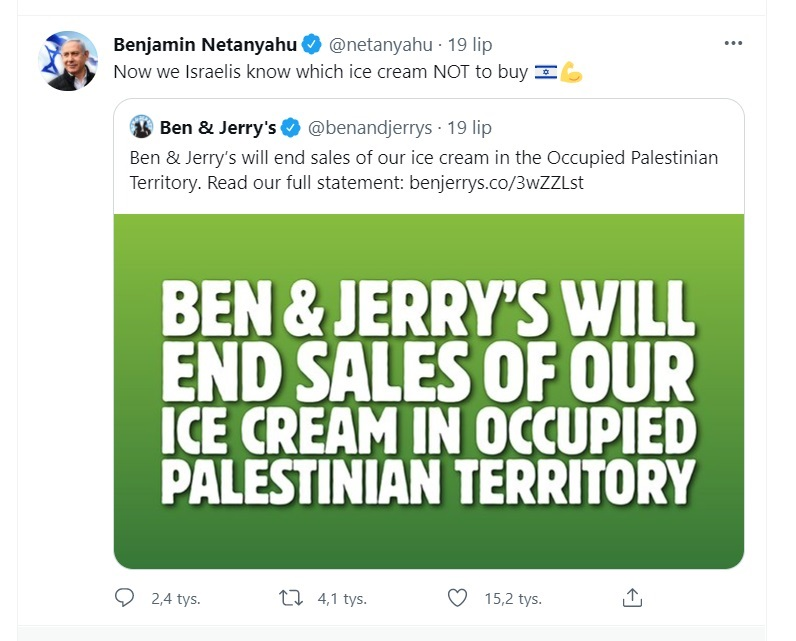Like the tweet with the heart icon
This screenshot has width=796, height=641.
[458, 599]
